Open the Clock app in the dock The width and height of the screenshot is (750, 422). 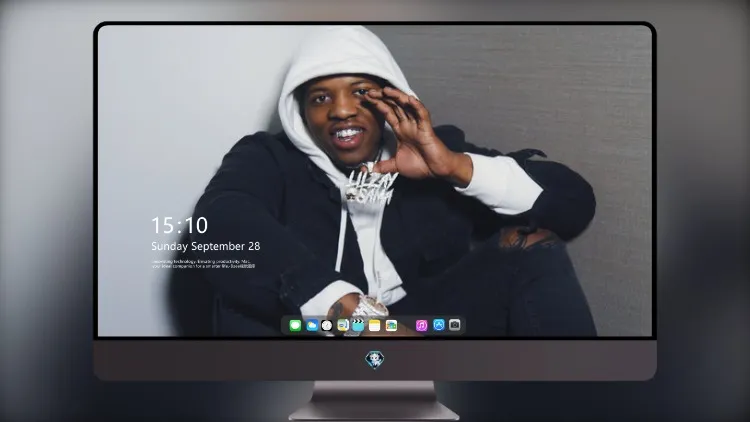(327, 325)
